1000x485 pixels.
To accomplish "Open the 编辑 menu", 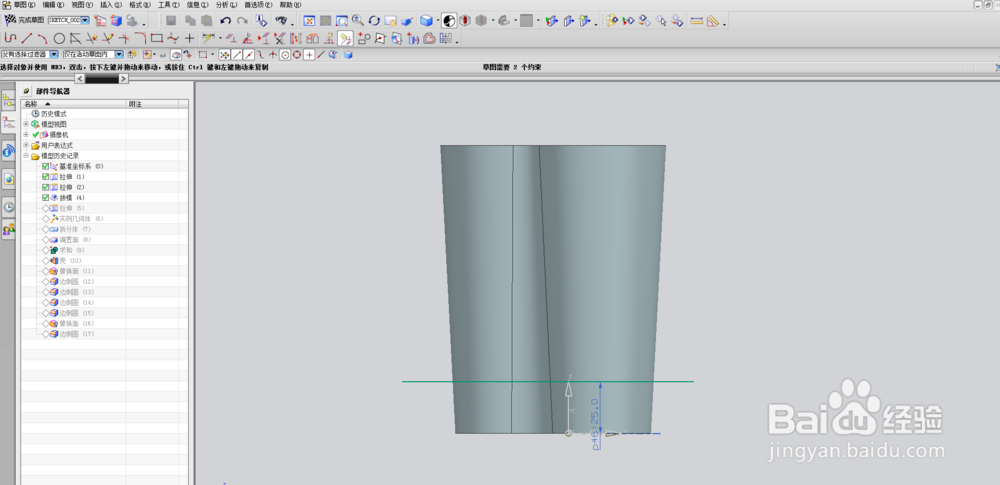I will pyautogui.click(x=54, y=4).
